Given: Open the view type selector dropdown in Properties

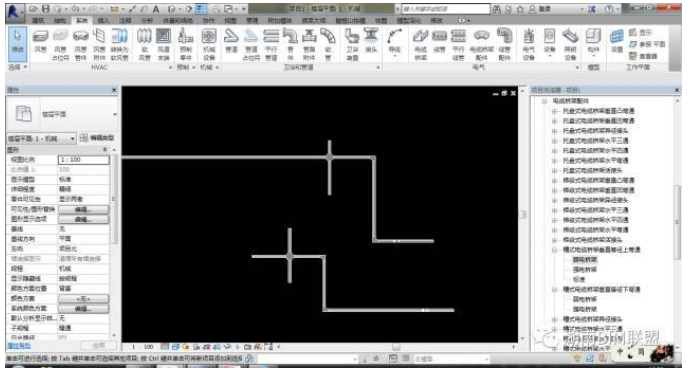Looking at the screenshot, I should (114, 114).
